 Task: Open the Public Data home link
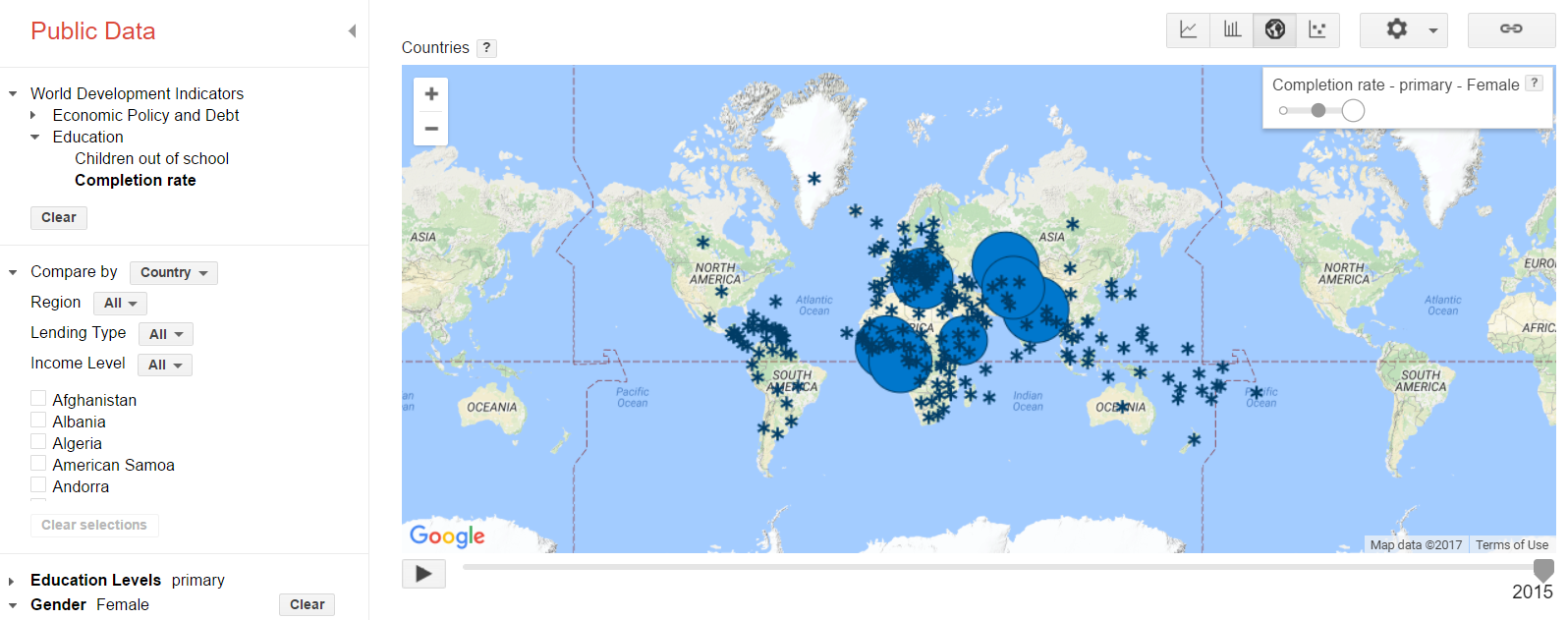pyautogui.click(x=93, y=31)
